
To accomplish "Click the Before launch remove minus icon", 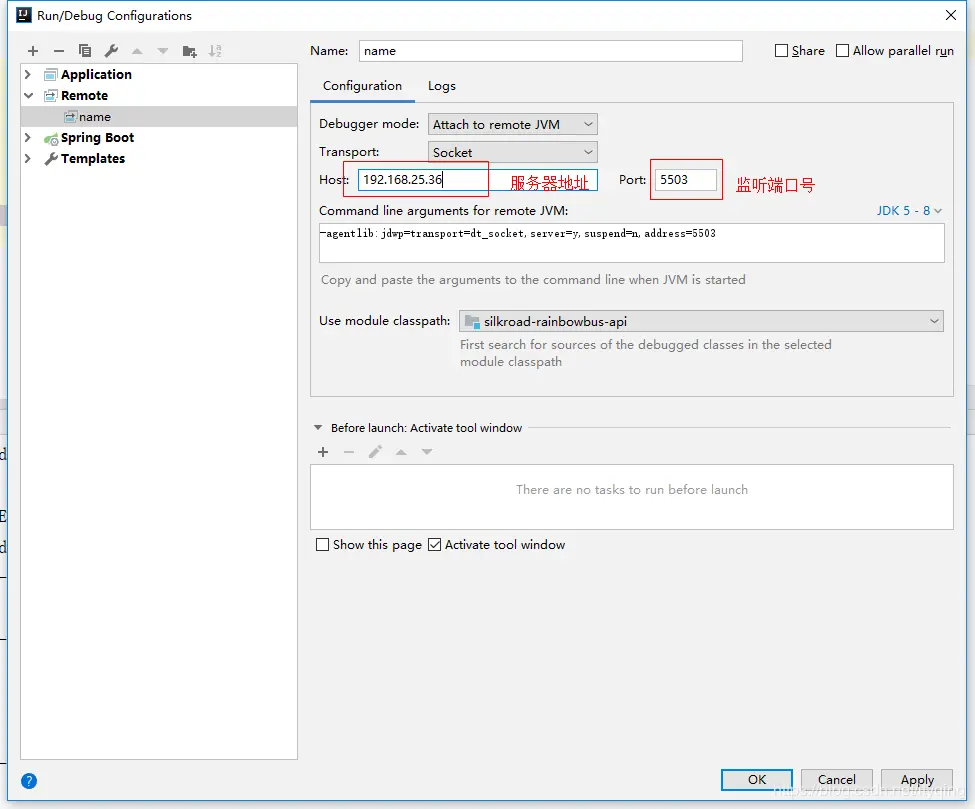I will click(349, 452).
